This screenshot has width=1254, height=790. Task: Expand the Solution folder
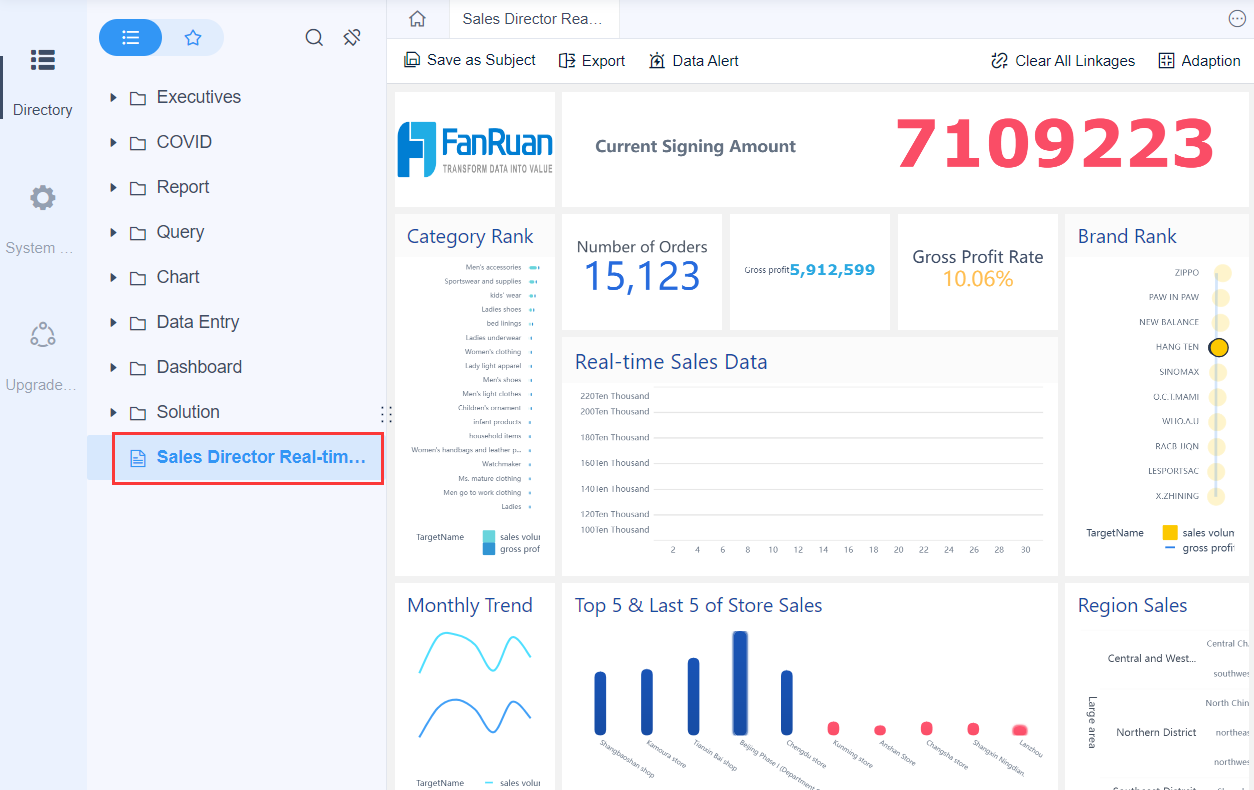(x=113, y=412)
